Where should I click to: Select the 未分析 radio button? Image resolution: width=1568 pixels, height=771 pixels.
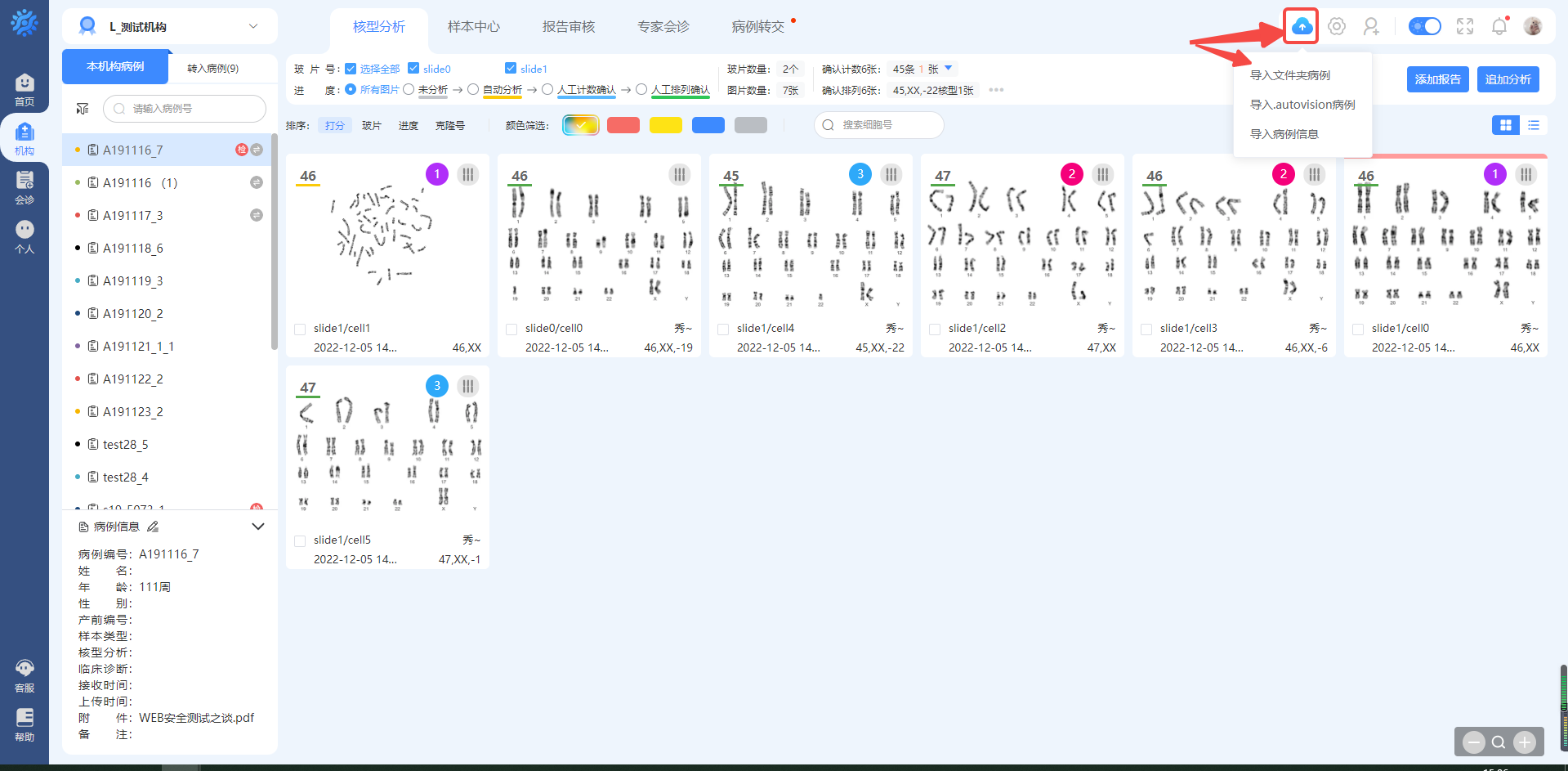(409, 90)
